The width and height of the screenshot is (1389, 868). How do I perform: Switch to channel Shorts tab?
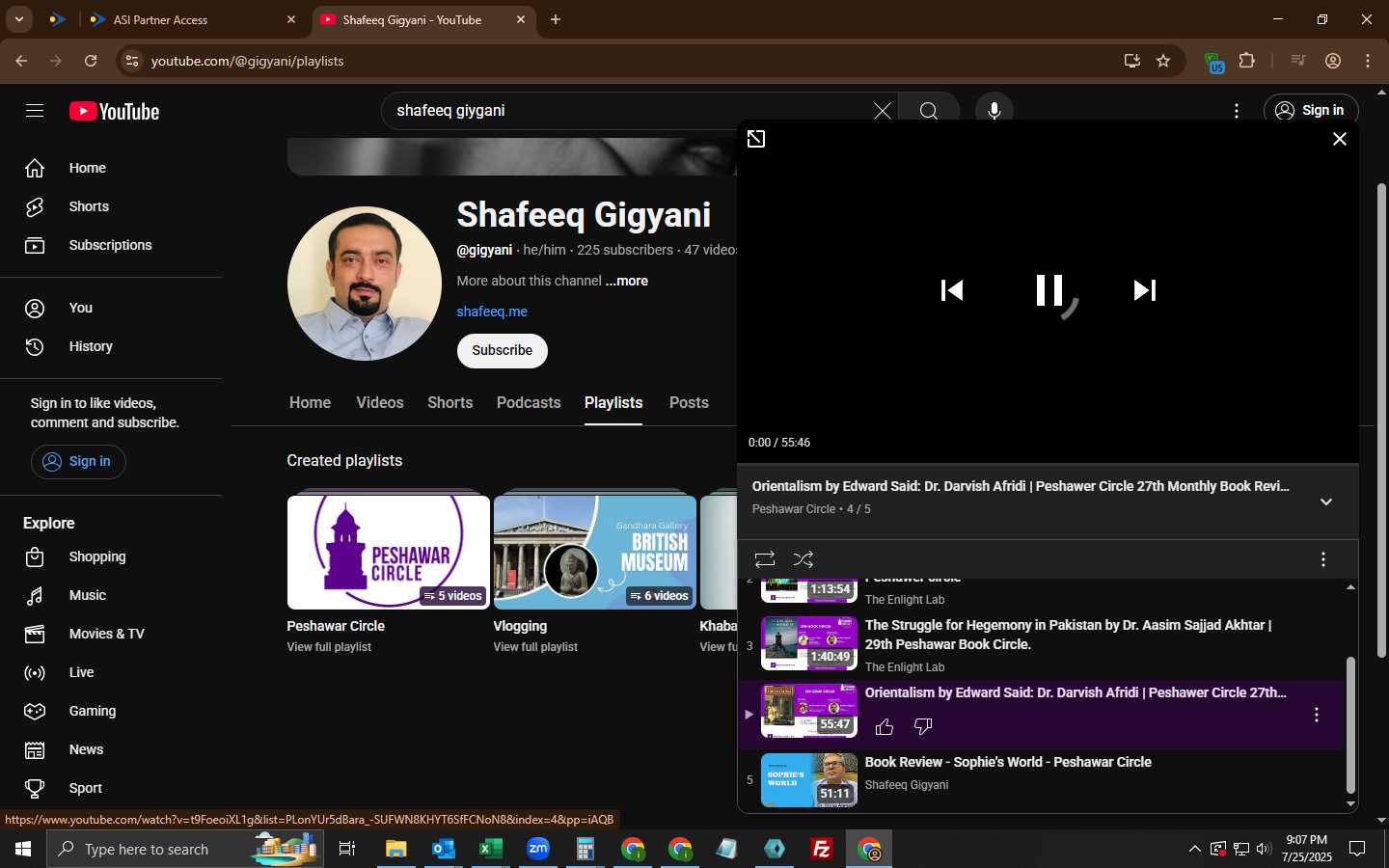[450, 403]
